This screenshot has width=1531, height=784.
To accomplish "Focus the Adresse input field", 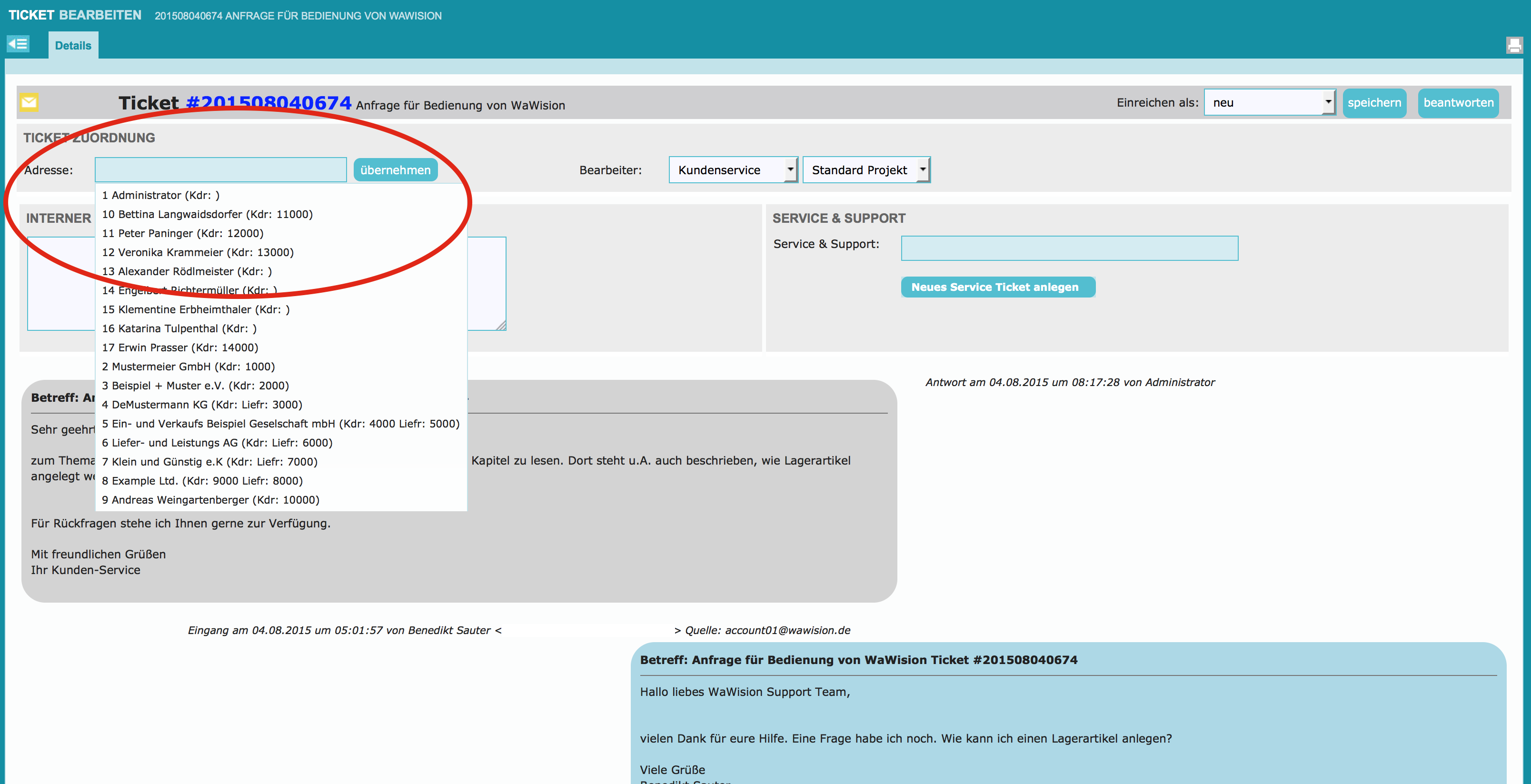I will pyautogui.click(x=220, y=170).
